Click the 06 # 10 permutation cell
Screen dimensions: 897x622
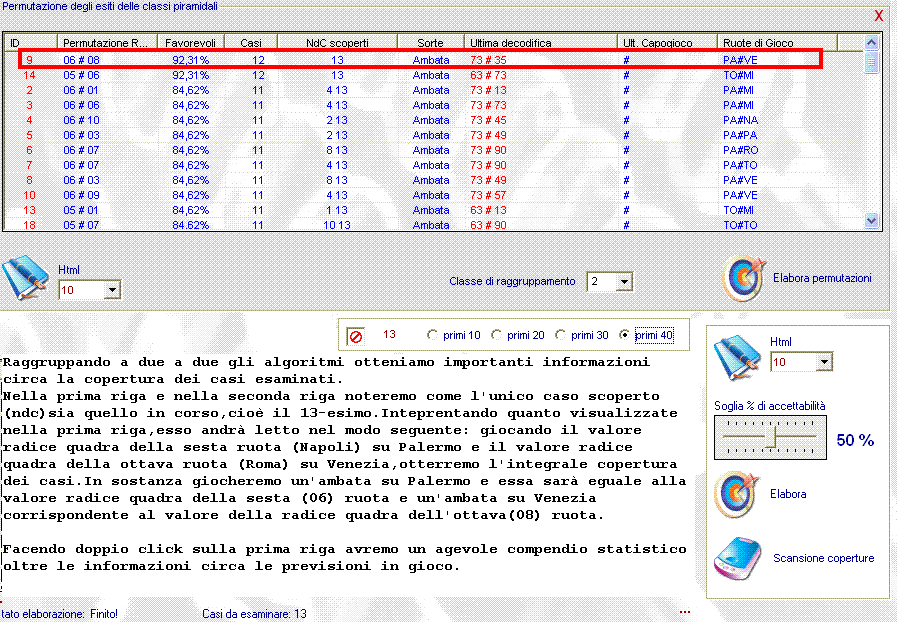[81, 120]
